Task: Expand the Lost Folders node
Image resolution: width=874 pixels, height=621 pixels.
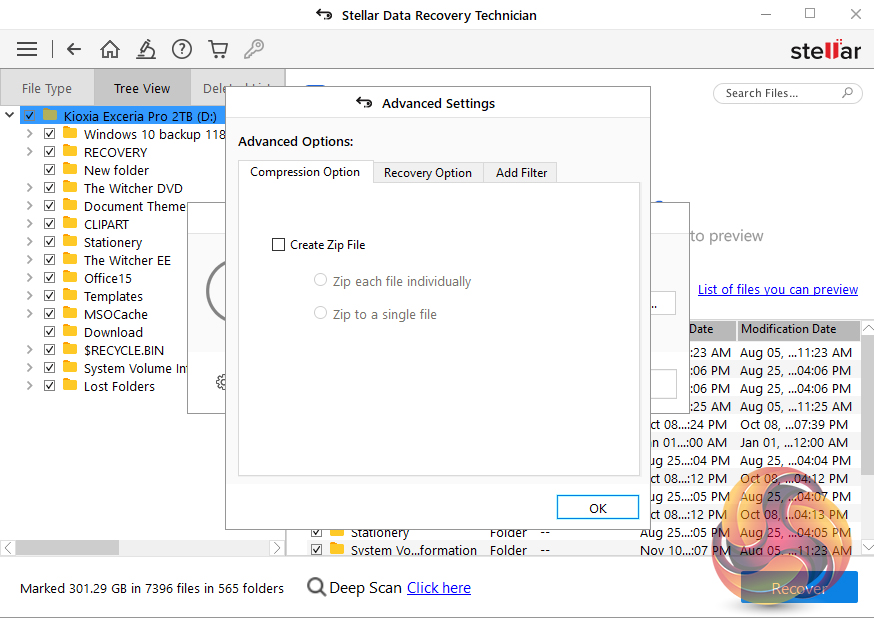Action: [30, 386]
